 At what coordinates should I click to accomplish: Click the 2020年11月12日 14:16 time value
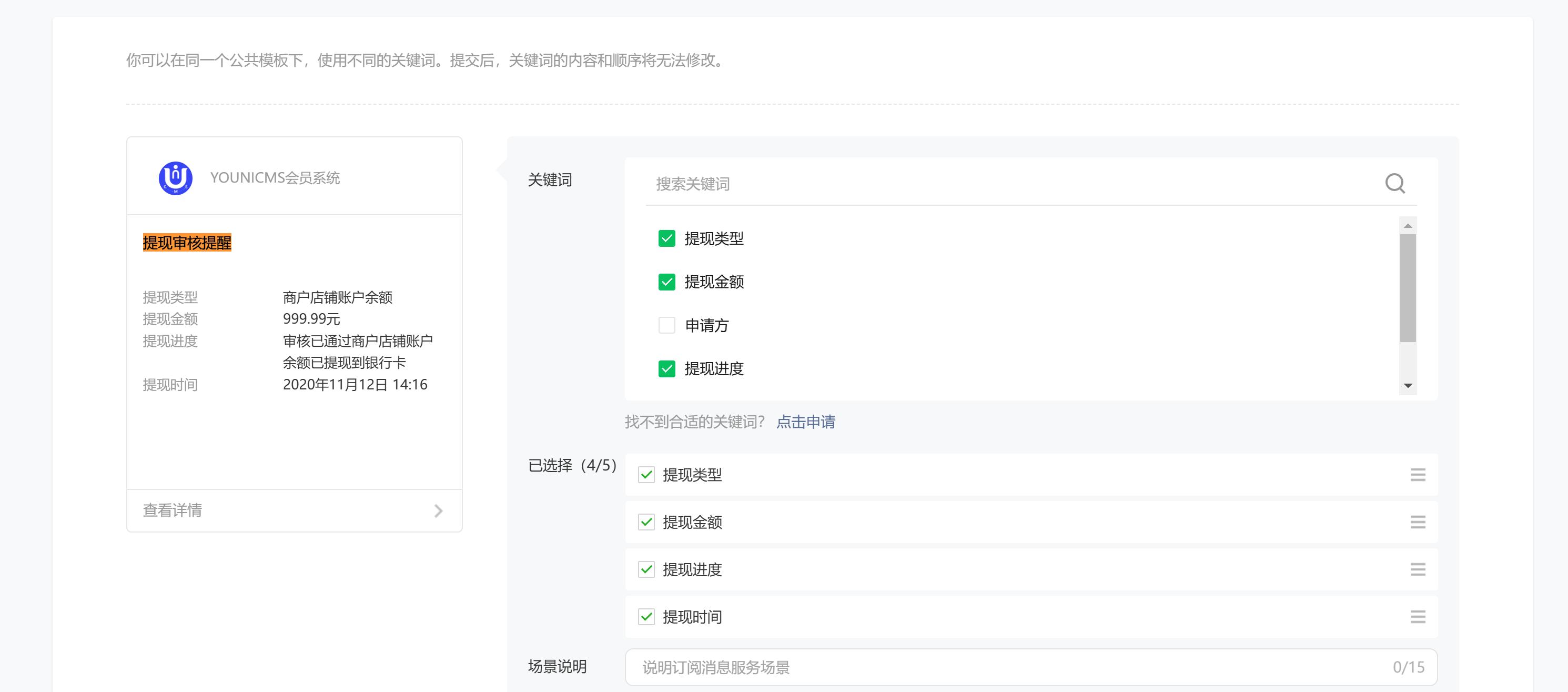coord(355,385)
